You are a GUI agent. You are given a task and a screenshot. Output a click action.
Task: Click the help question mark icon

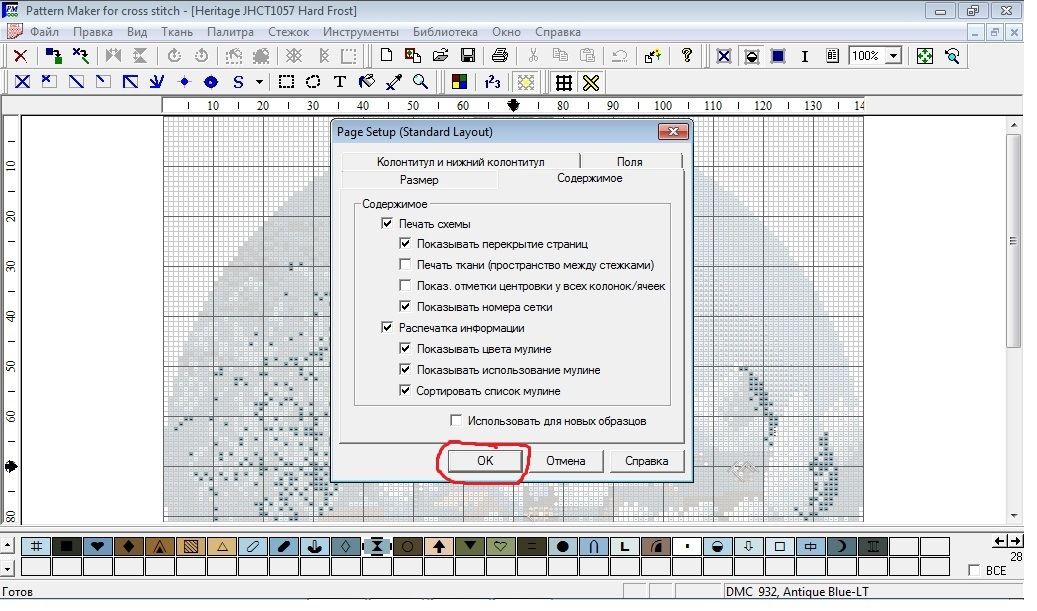(x=687, y=56)
